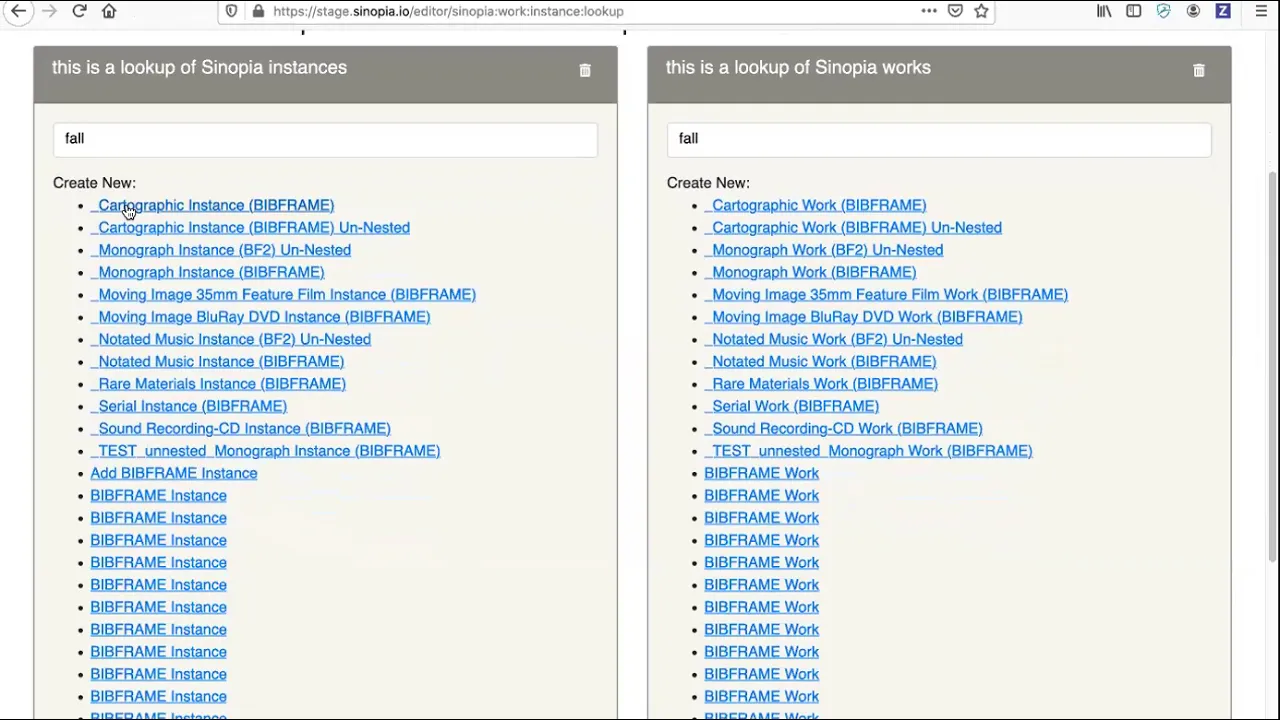
Task: Open page actions three-dot menu
Action: pyautogui.click(x=929, y=11)
